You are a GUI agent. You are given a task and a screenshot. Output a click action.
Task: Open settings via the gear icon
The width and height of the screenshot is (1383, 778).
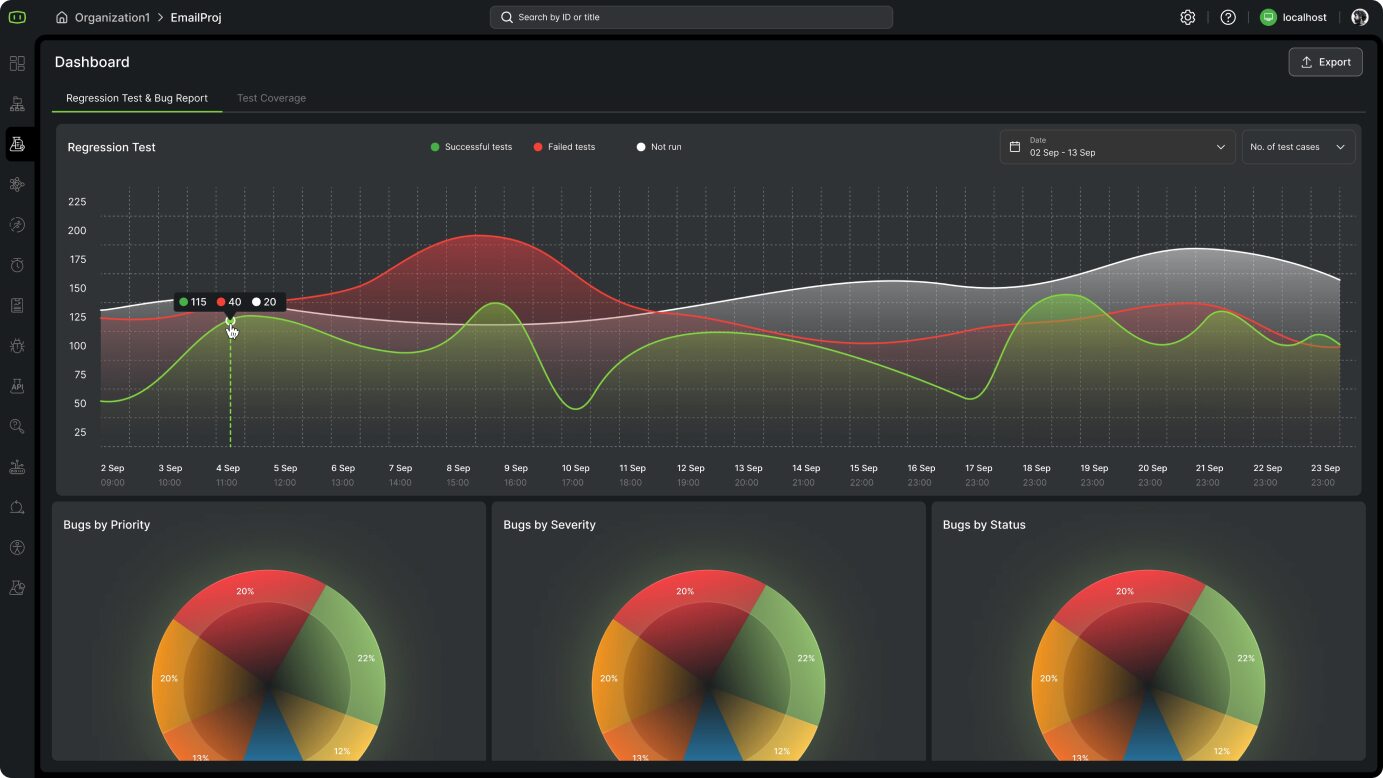tap(1187, 17)
